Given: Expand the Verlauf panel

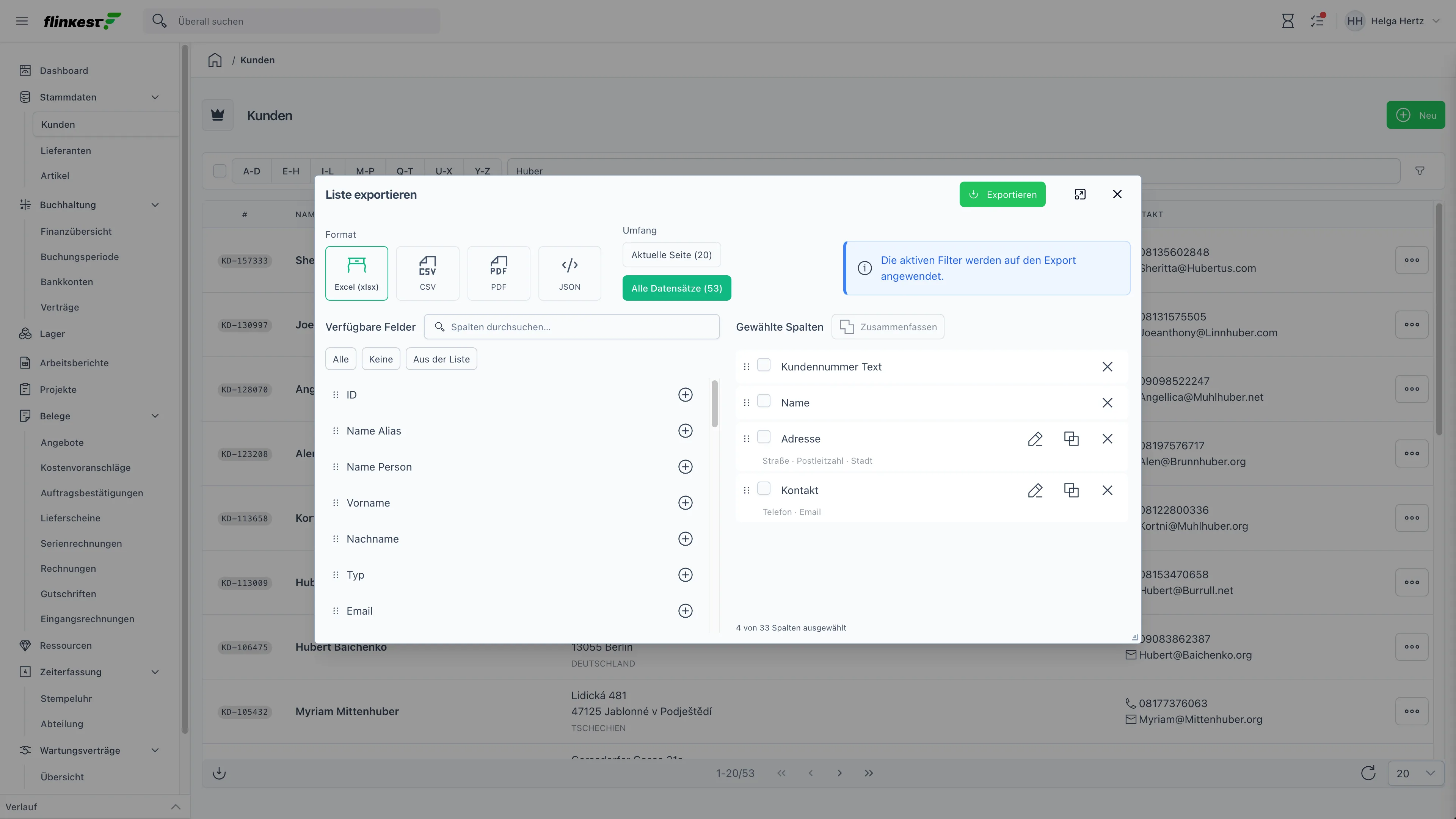Looking at the screenshot, I should [175, 806].
